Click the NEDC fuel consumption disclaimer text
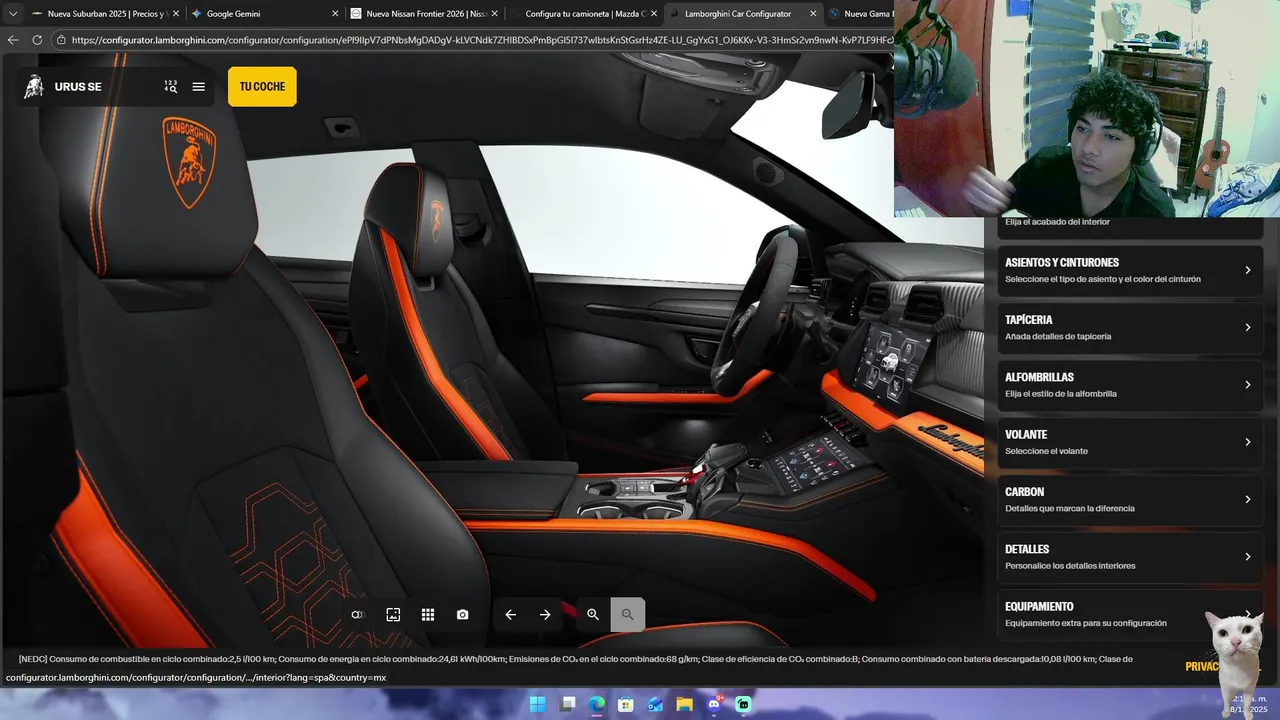Screen dimensions: 1280x720 576,659
